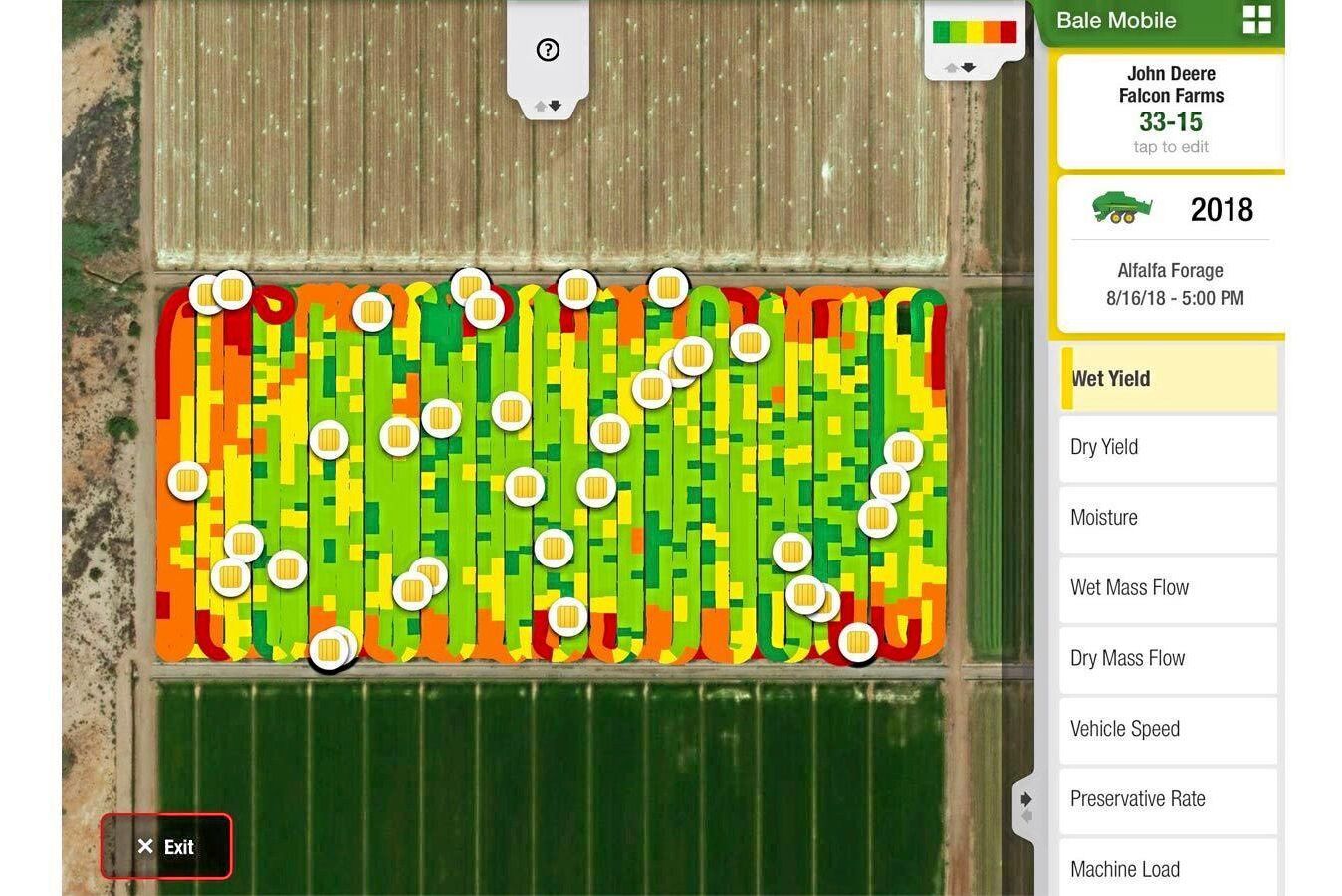
Task: Click the 'Alfalfa Forage' label
Action: 1171,270
